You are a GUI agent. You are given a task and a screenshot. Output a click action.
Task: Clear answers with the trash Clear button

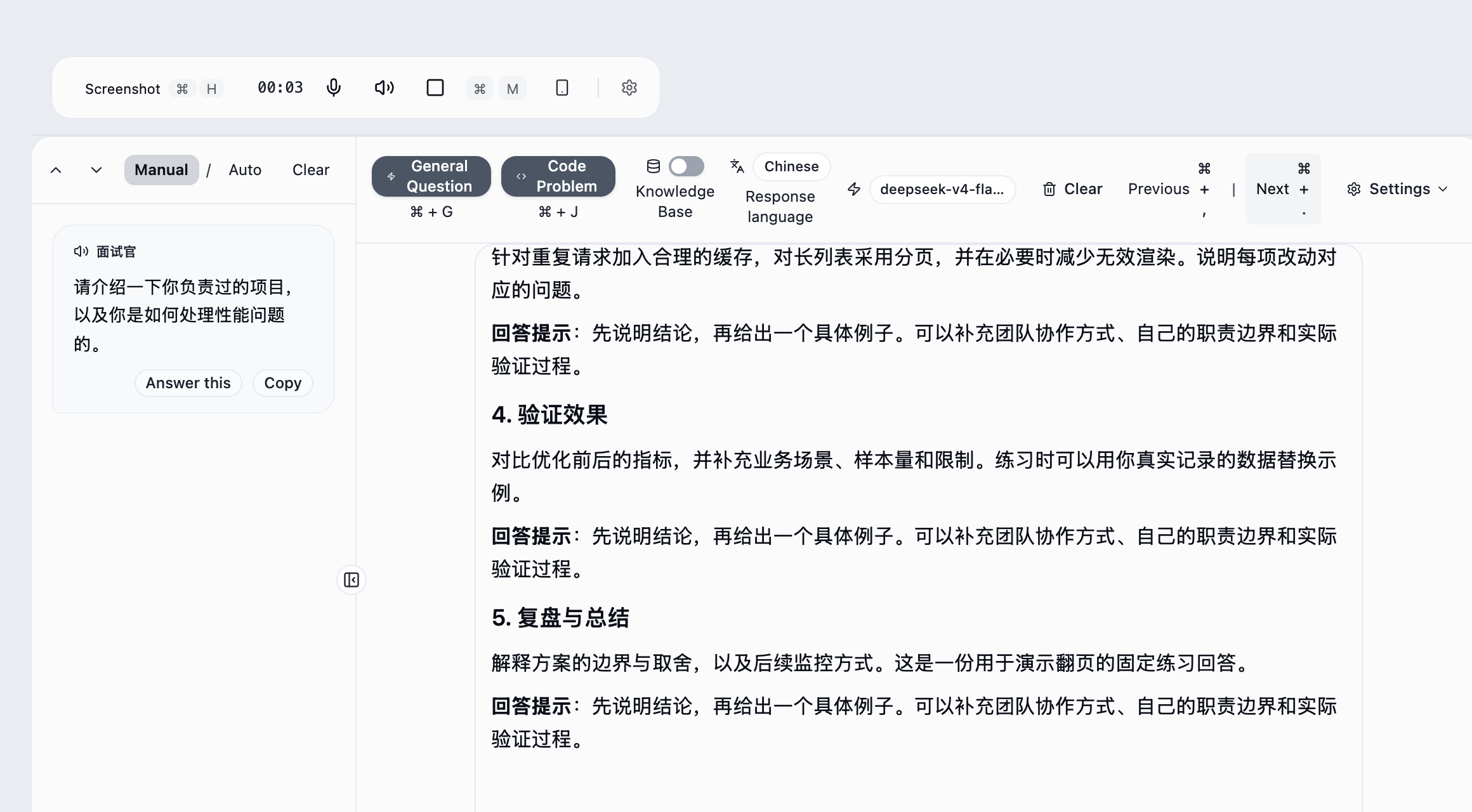click(1072, 189)
